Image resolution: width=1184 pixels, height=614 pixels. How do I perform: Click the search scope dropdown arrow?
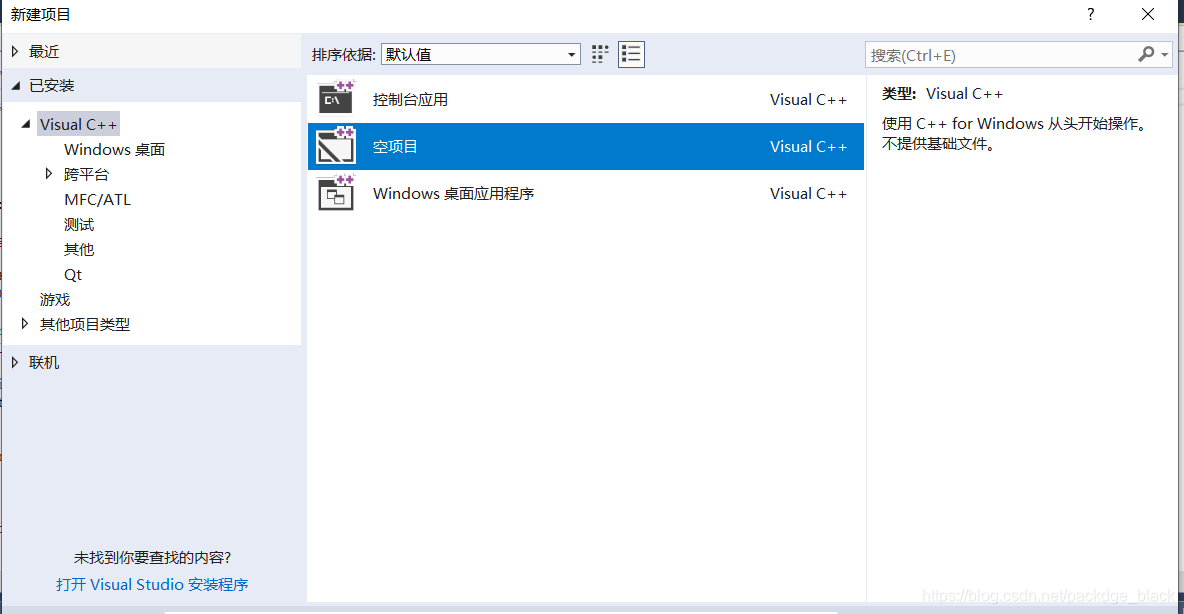point(1168,55)
